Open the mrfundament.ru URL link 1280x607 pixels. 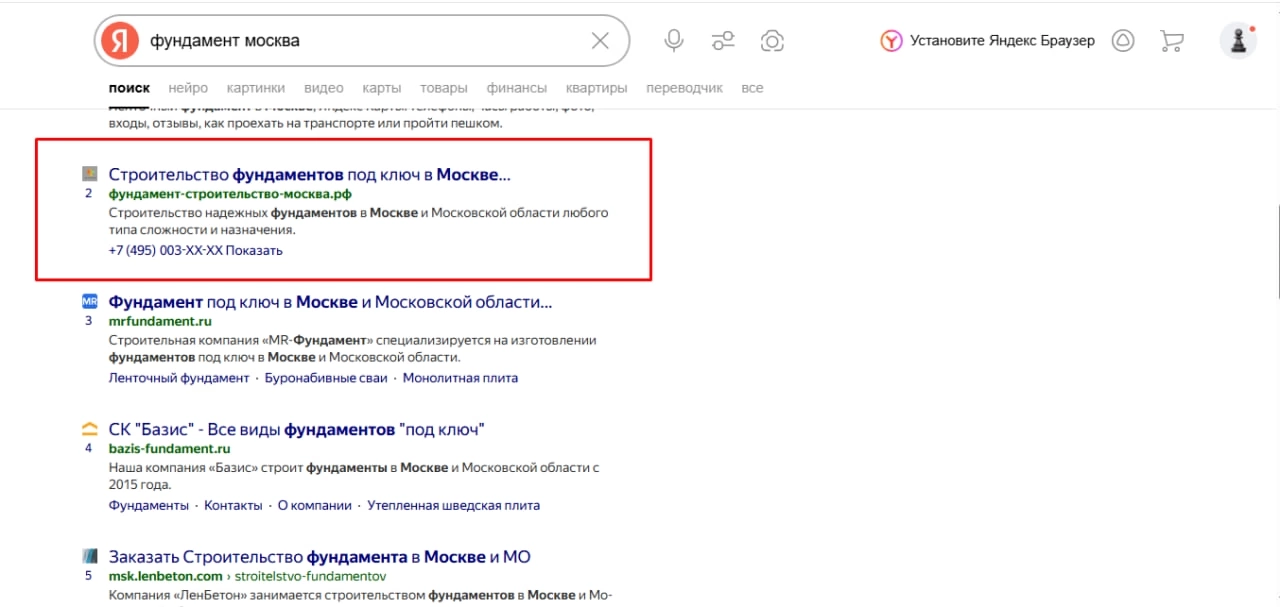tap(160, 321)
